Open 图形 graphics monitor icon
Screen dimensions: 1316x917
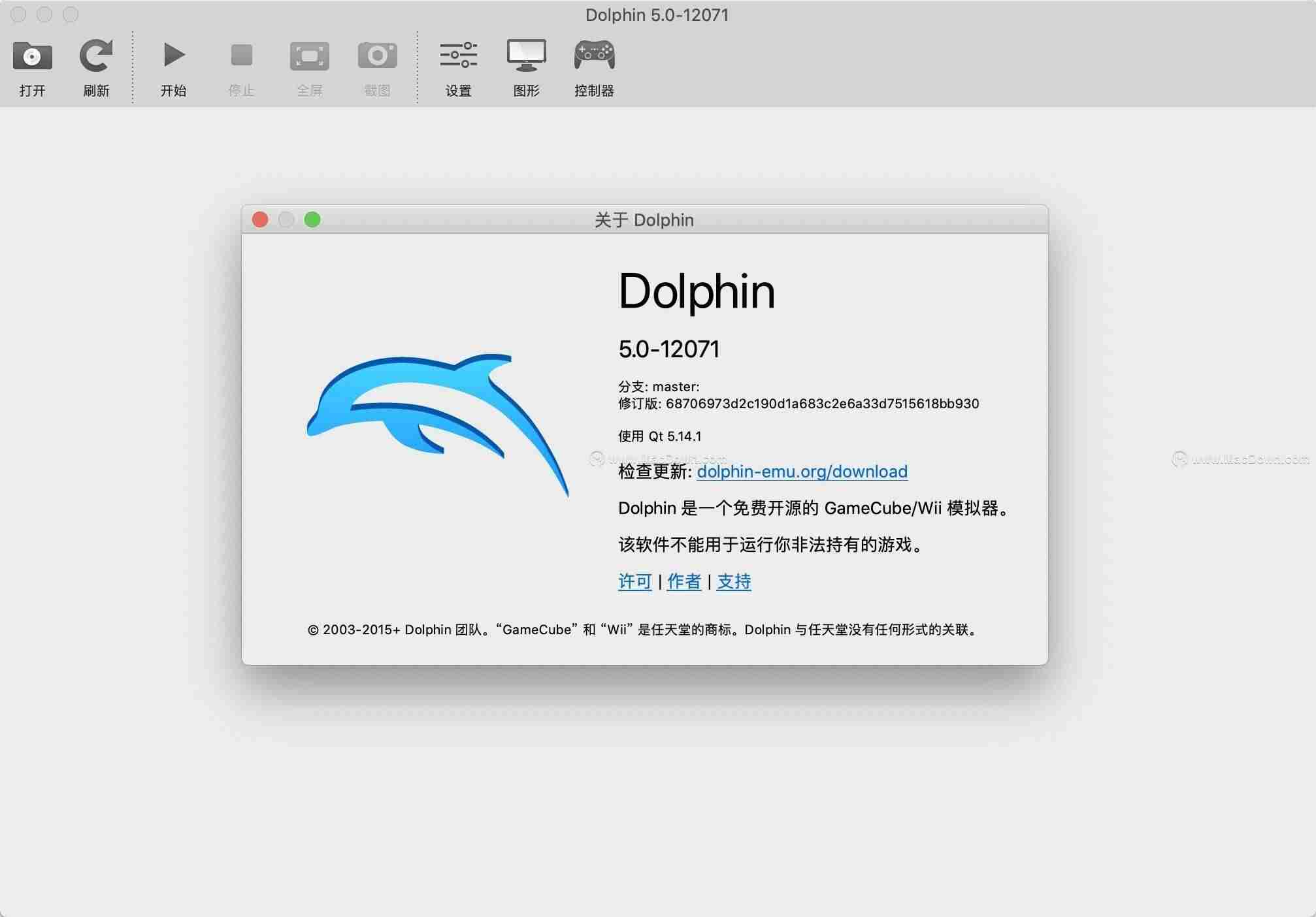pyautogui.click(x=527, y=56)
